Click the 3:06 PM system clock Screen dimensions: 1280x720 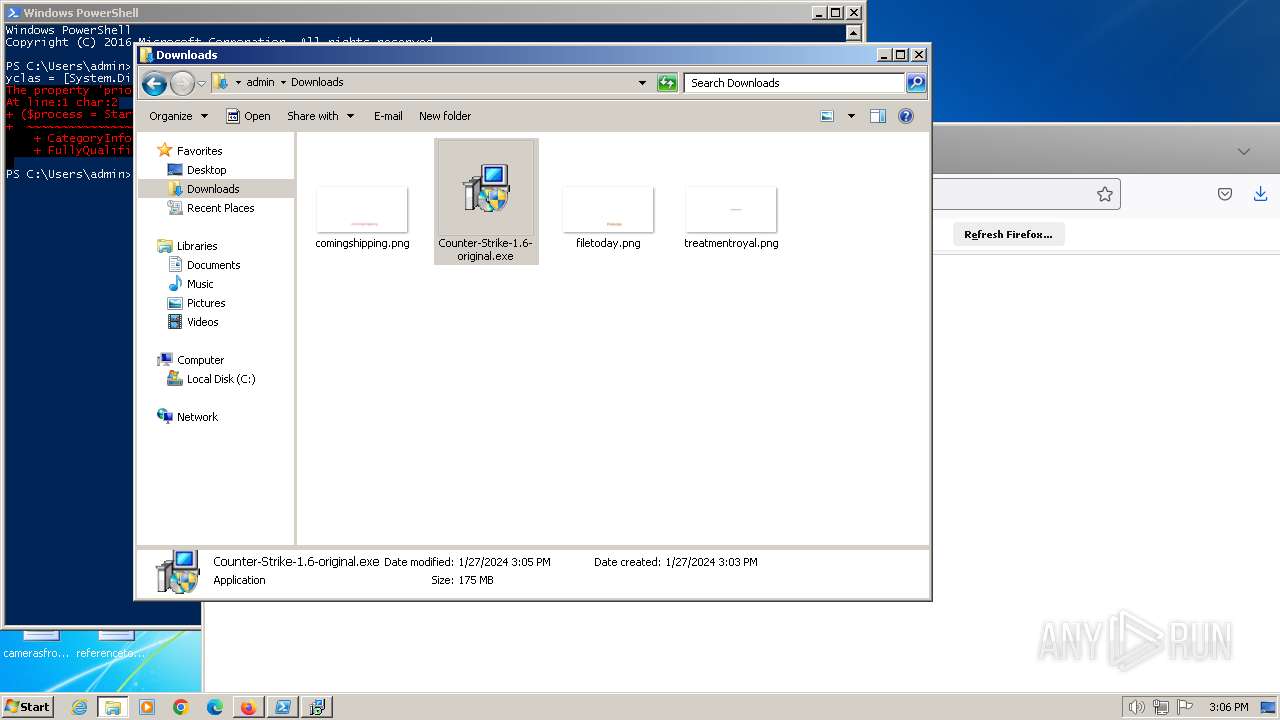[x=1228, y=707]
